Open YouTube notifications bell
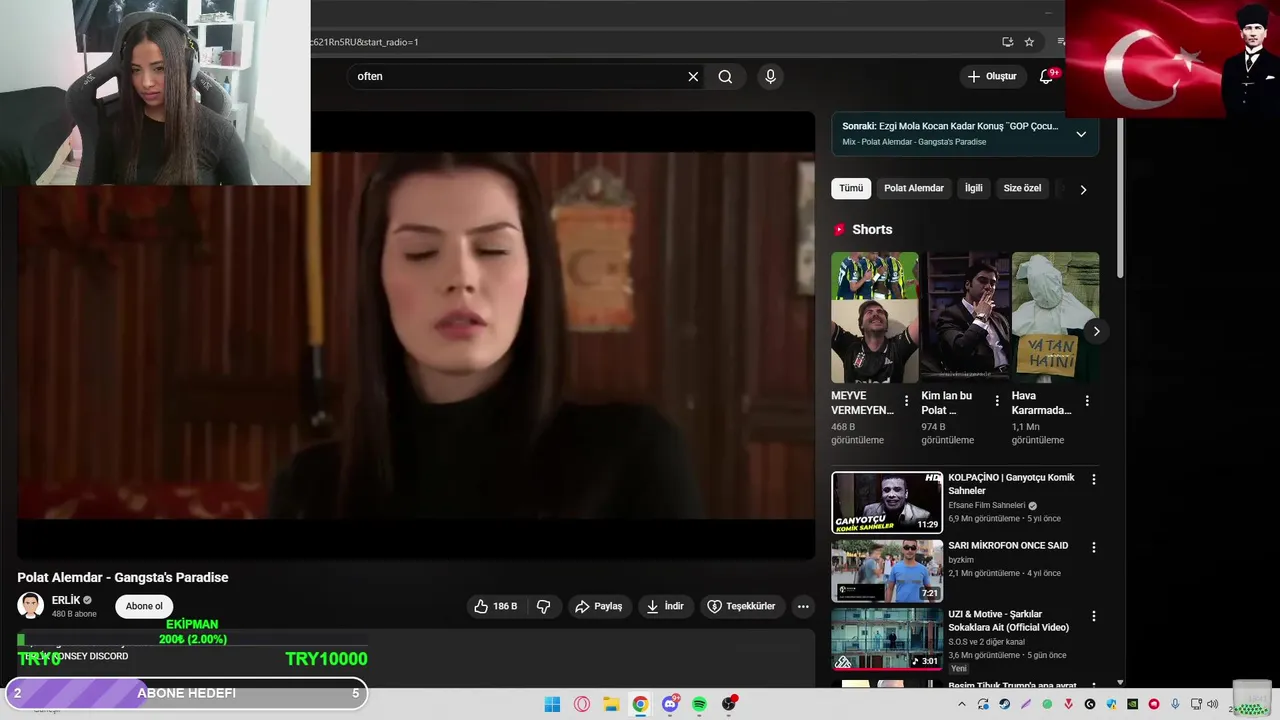This screenshot has width=1280, height=720. point(1046,76)
